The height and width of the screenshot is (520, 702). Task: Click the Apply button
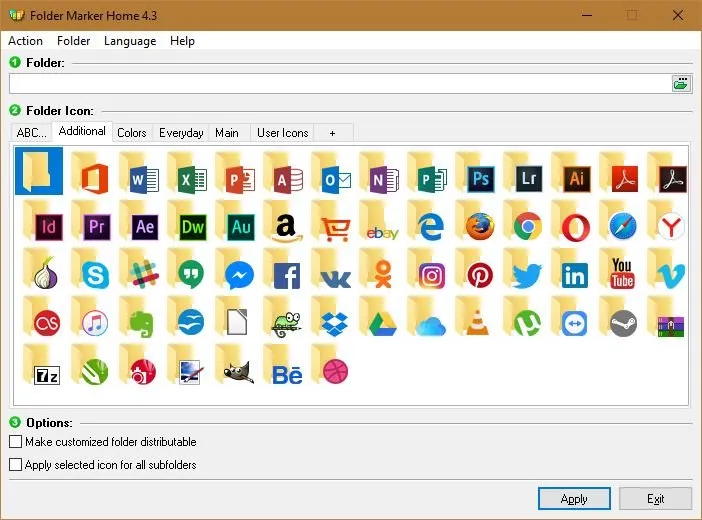tap(574, 499)
